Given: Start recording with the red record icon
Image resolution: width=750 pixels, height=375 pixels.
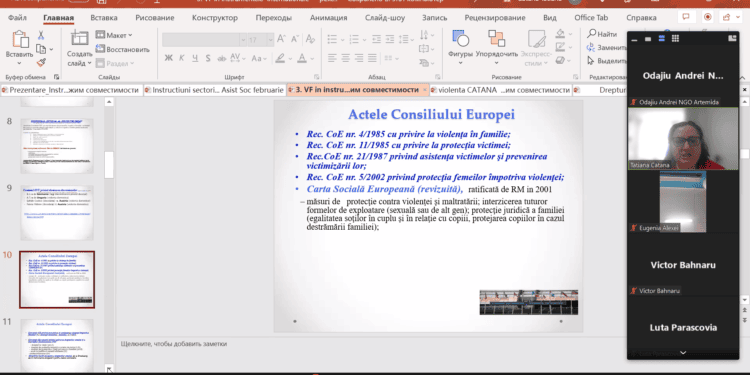Looking at the screenshot, I should [x=707, y=17].
